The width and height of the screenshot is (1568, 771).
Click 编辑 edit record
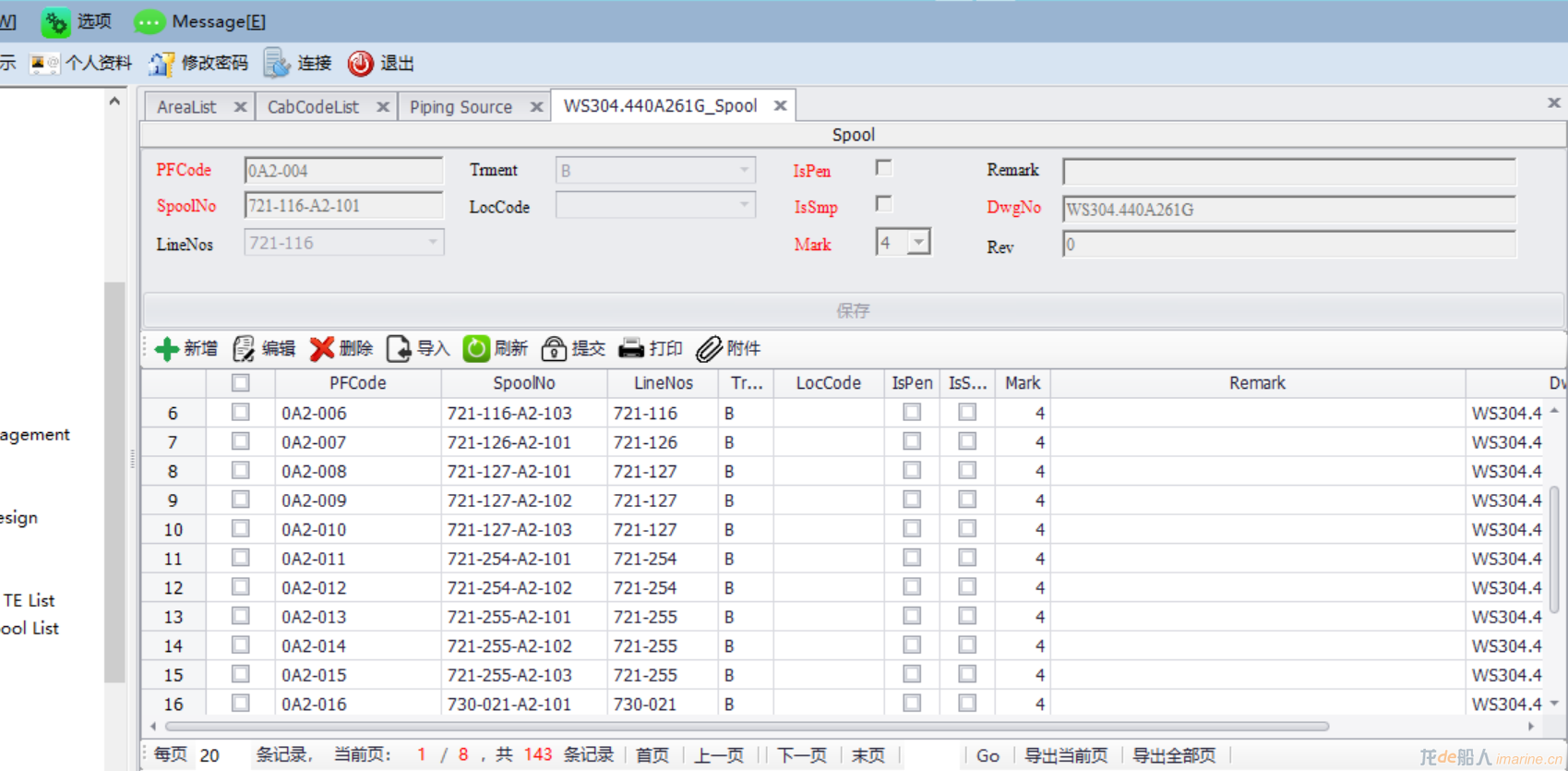264,348
